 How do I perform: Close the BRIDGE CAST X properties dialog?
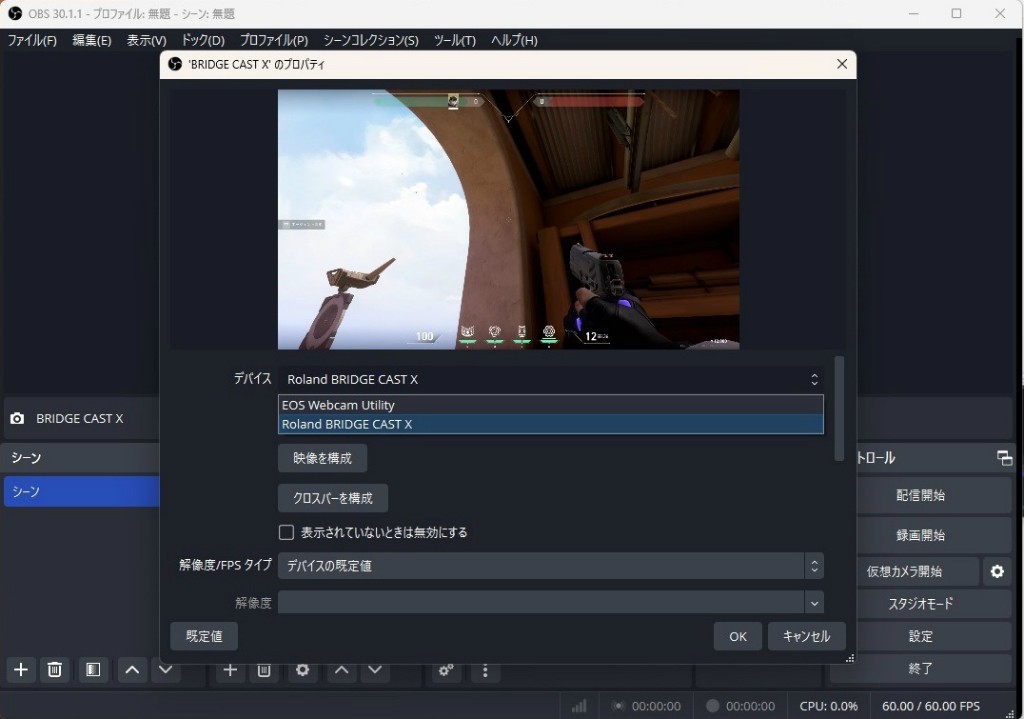tap(842, 64)
